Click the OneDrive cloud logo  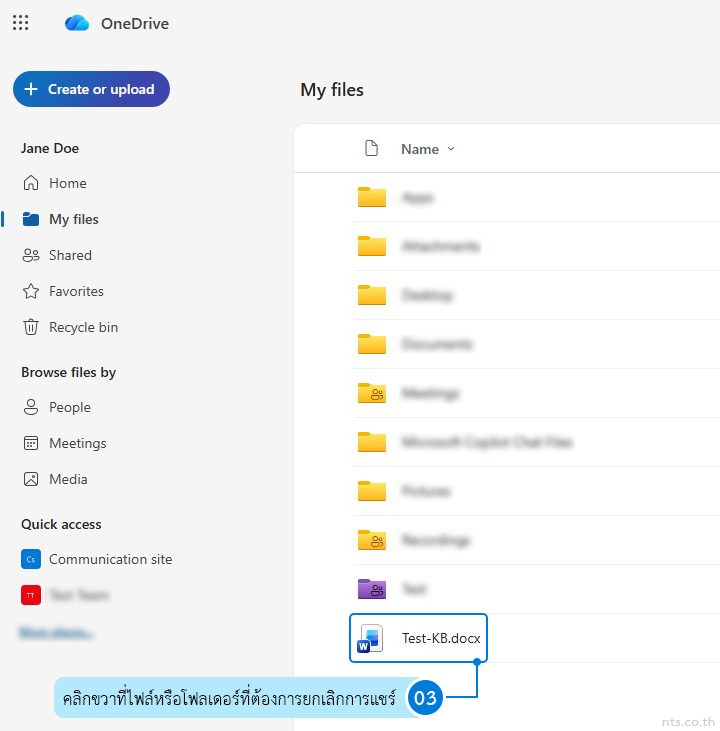click(77, 23)
